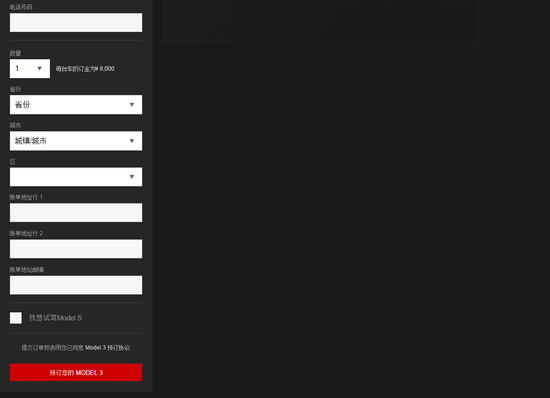This screenshot has height=398, width=550.
Task: Click the red 预订您的 MODEL 3 button
Action: 76,372
